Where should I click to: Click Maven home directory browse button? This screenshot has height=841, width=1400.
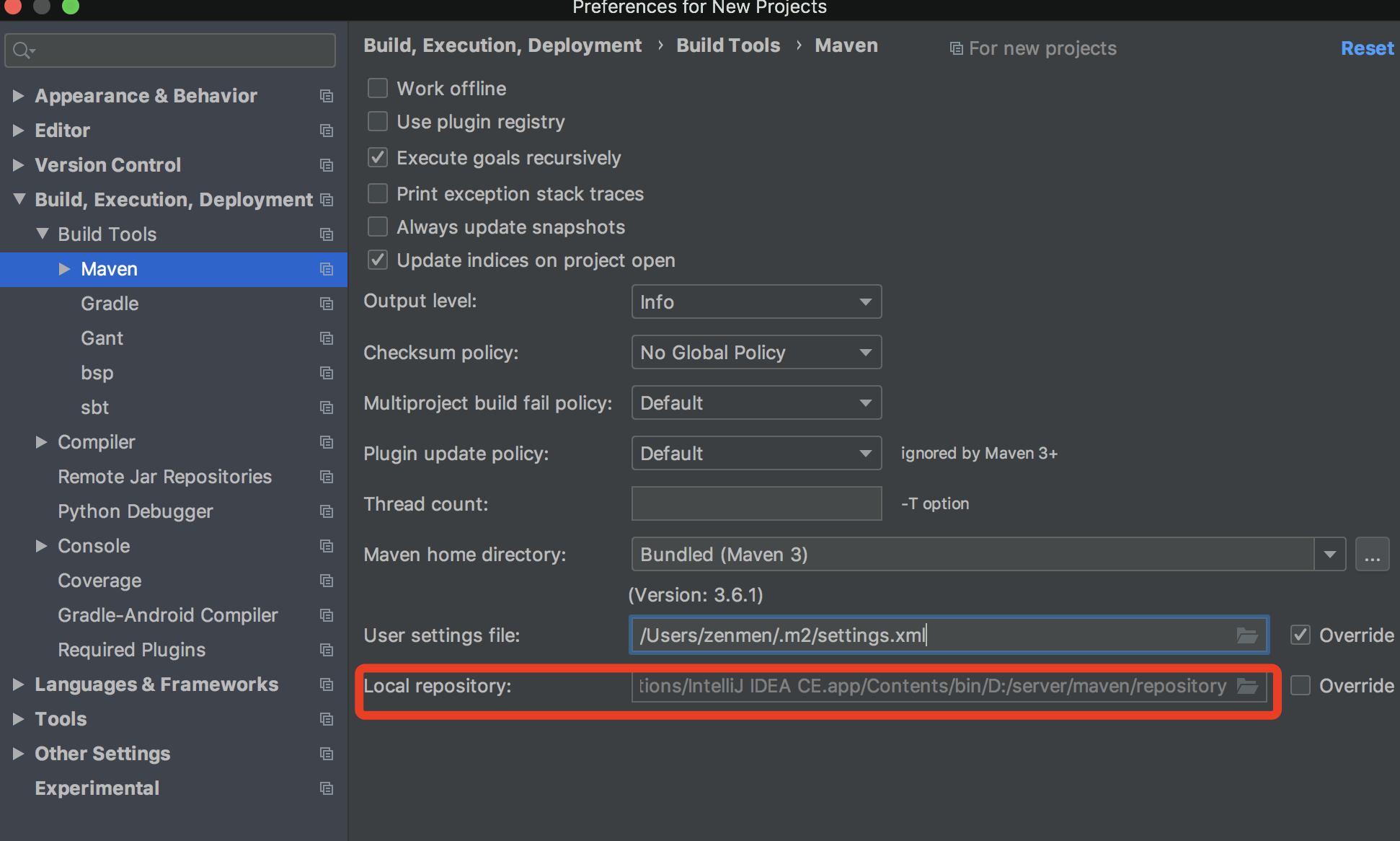click(x=1372, y=554)
